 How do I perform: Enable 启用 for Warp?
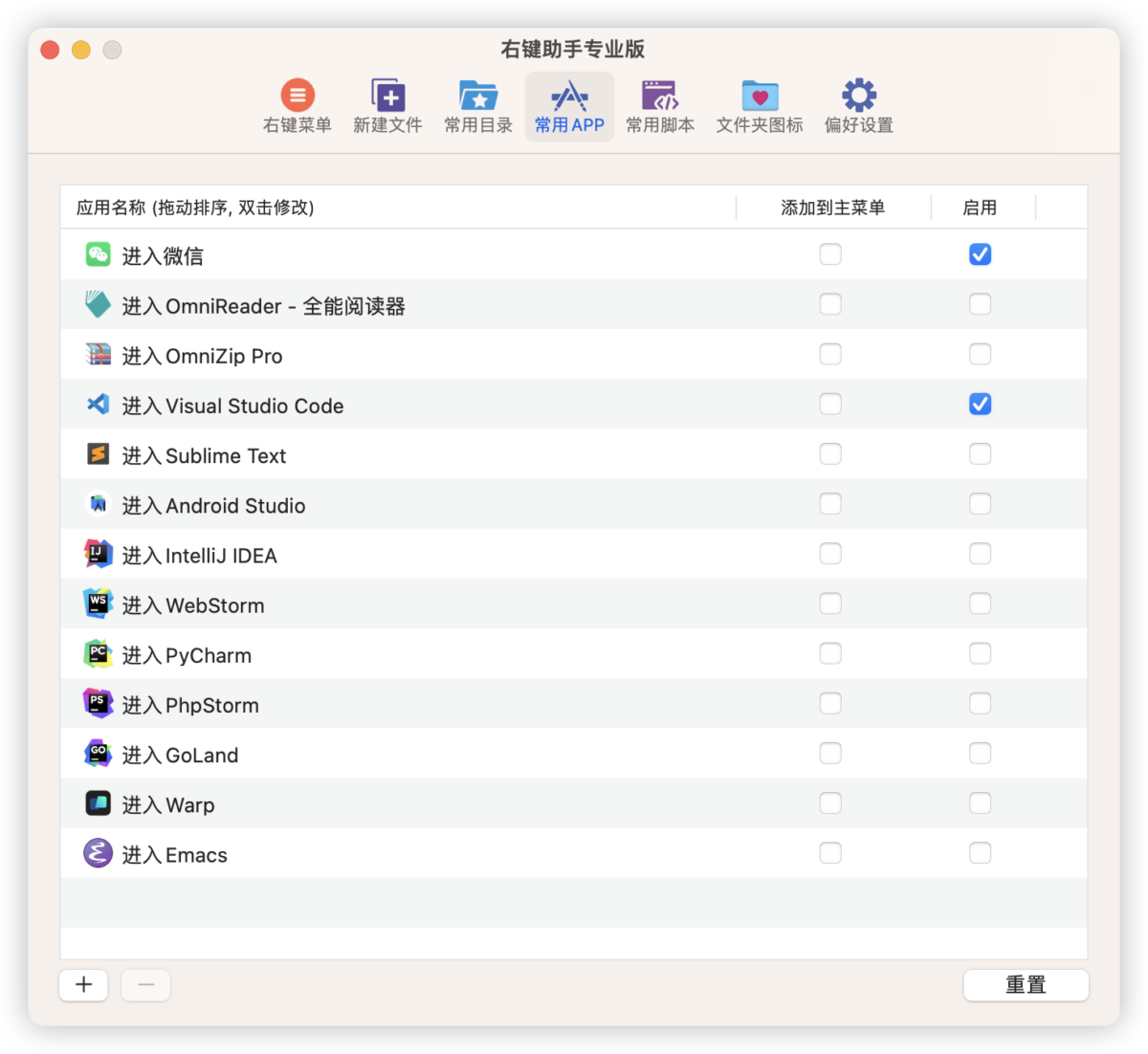click(980, 803)
